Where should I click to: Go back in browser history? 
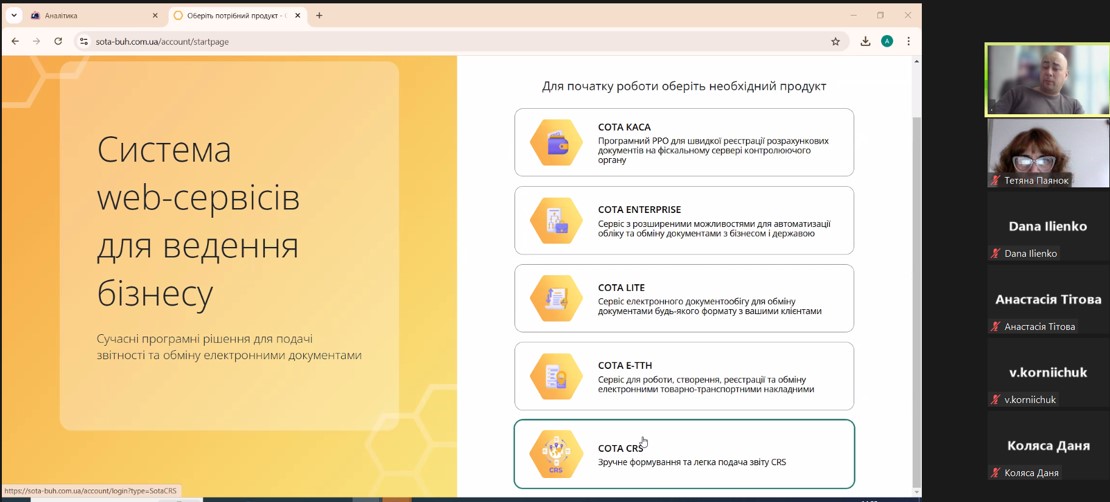pos(16,42)
